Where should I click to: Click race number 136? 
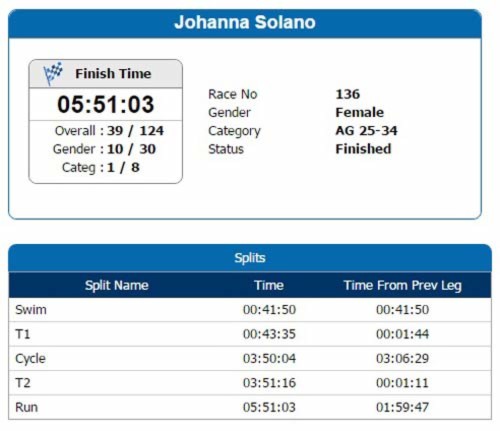[348, 94]
